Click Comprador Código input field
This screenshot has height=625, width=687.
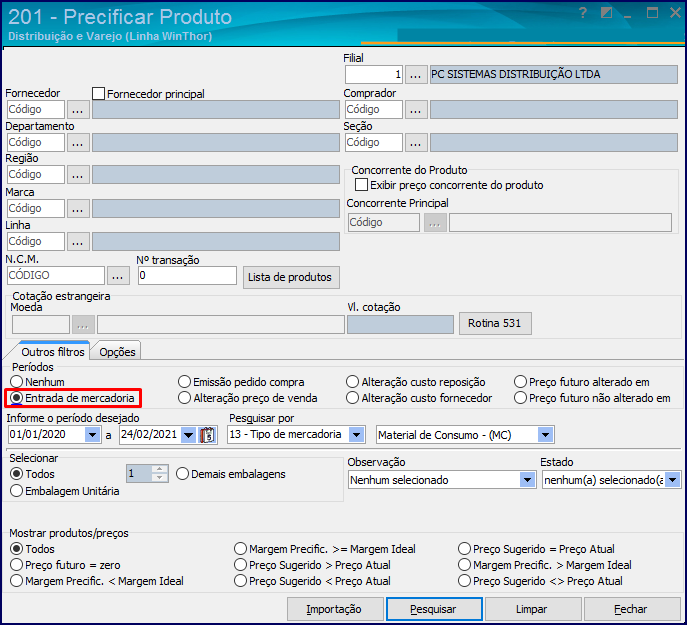pos(374,110)
